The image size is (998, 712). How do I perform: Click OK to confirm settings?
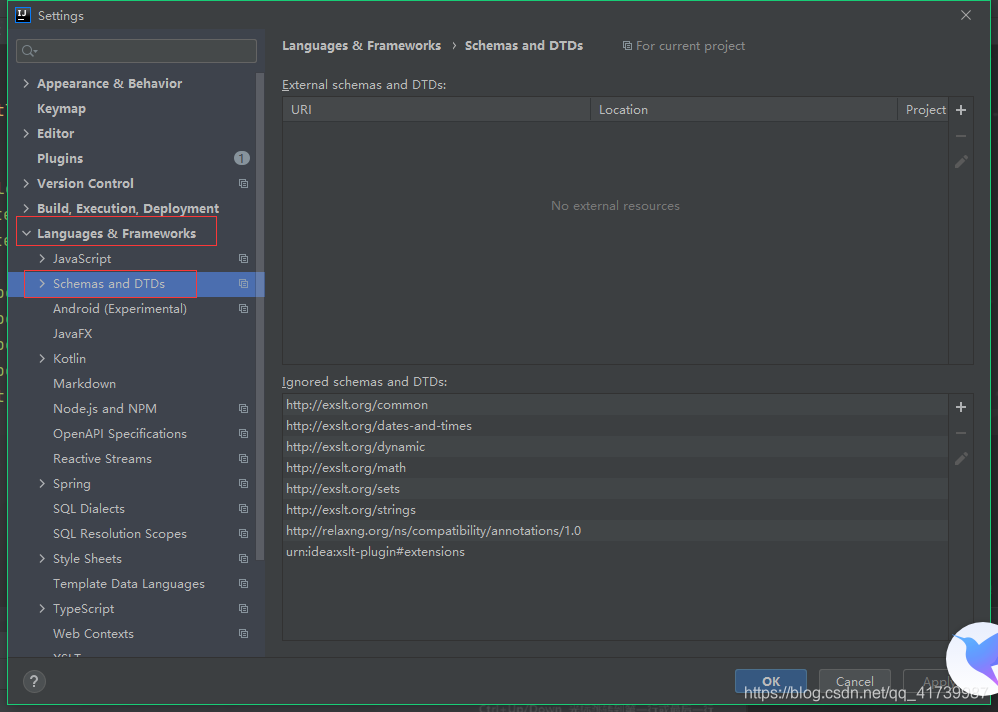[771, 681]
